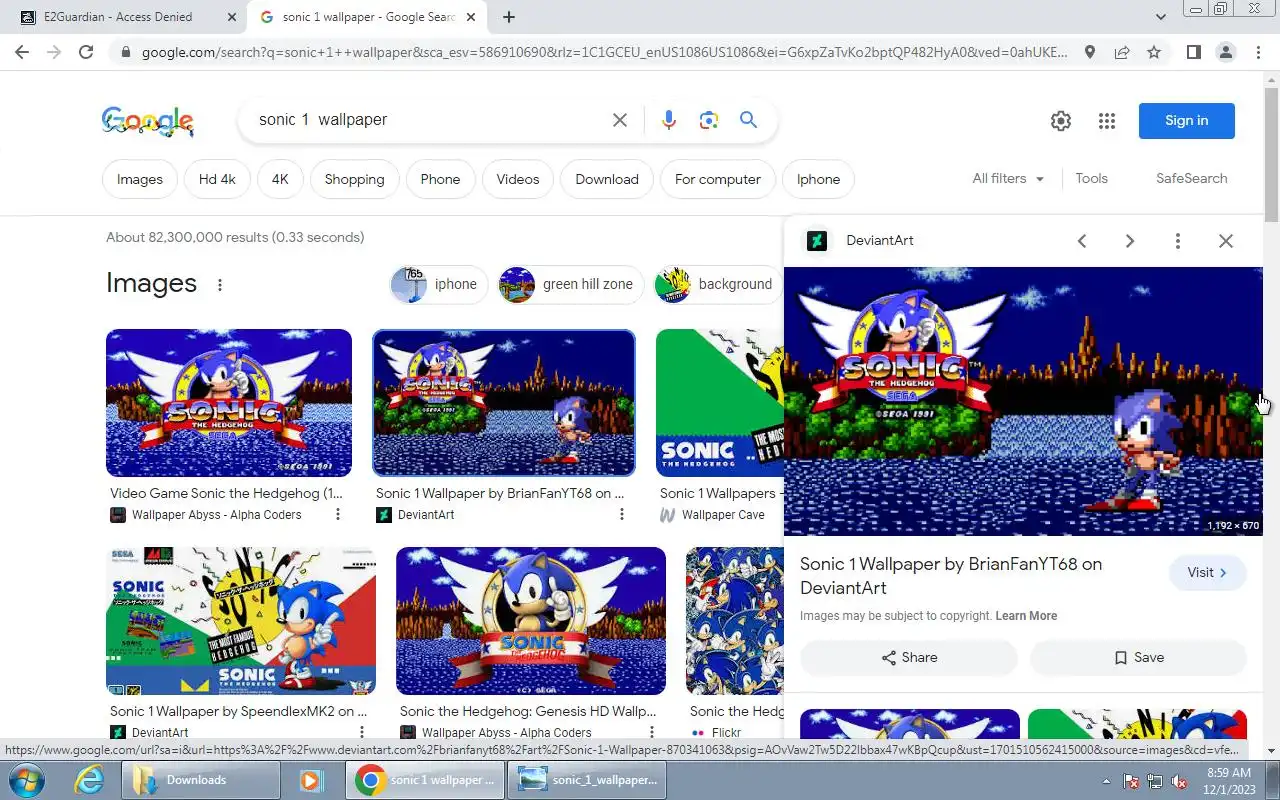Screen dimensions: 1280x800
Task: Open media player taskbar icon
Action: tap(310, 780)
